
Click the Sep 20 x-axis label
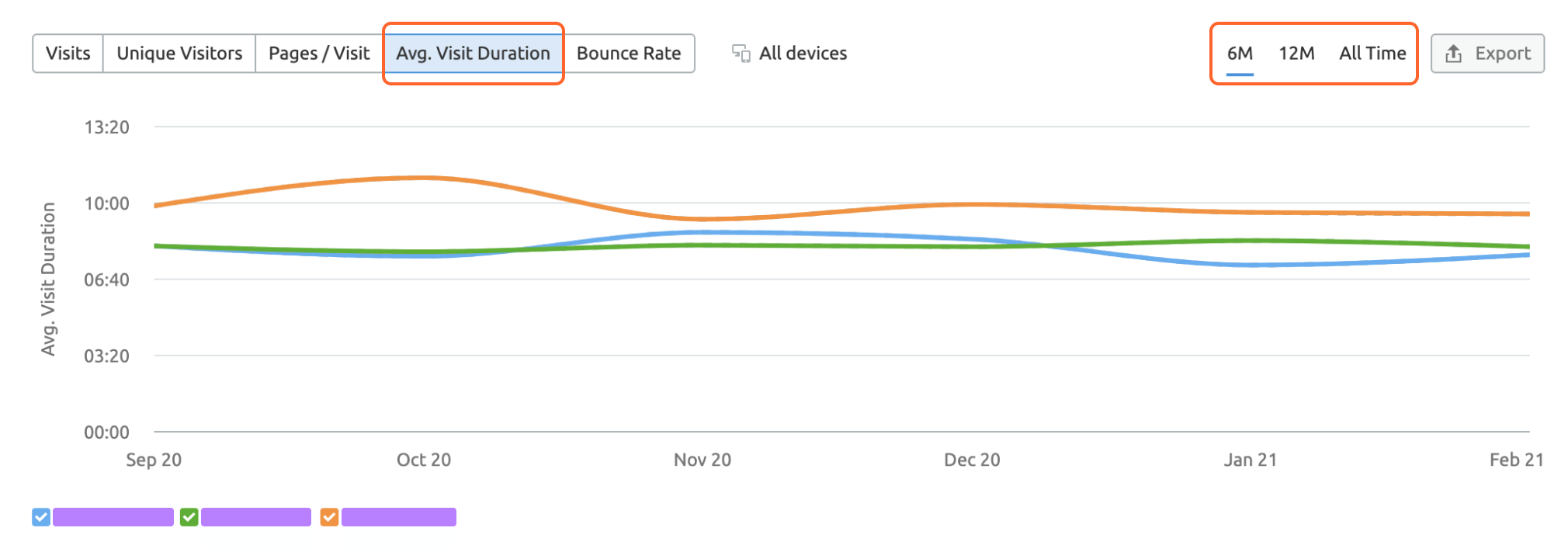click(154, 460)
